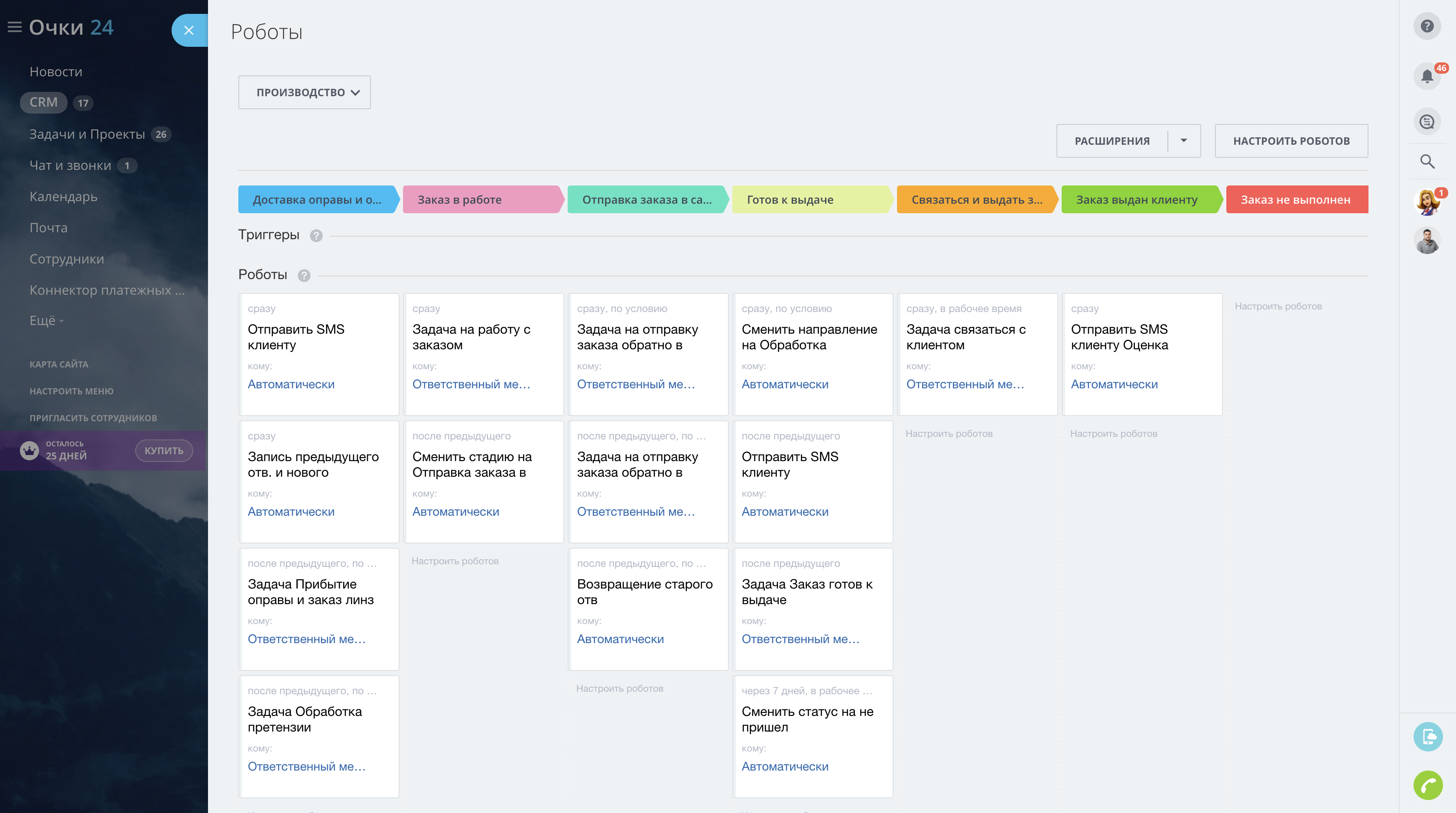The height and width of the screenshot is (813, 1456).
Task: Open notifications bell icon
Action: tap(1427, 76)
